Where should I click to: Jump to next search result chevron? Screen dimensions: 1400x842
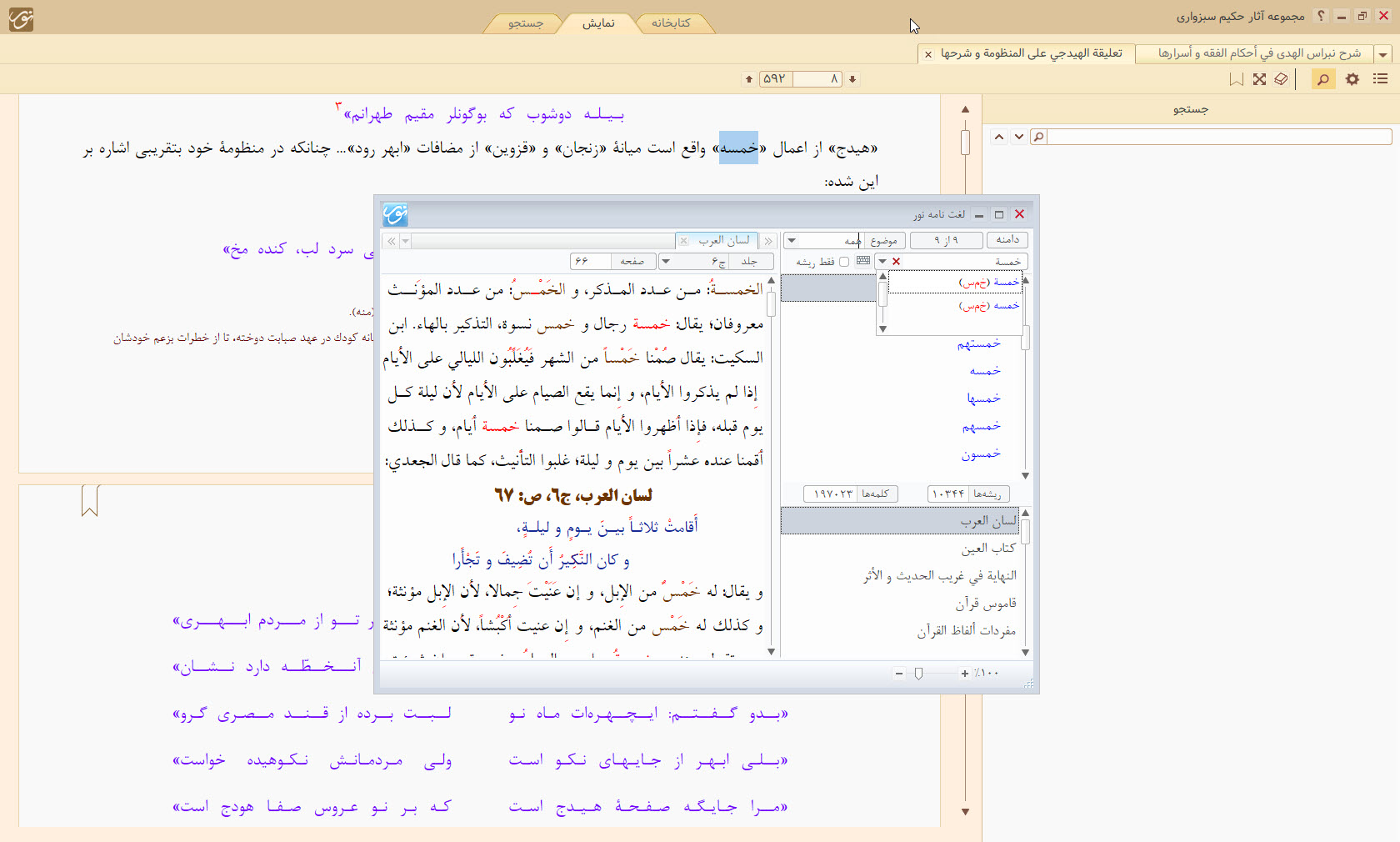click(1018, 137)
